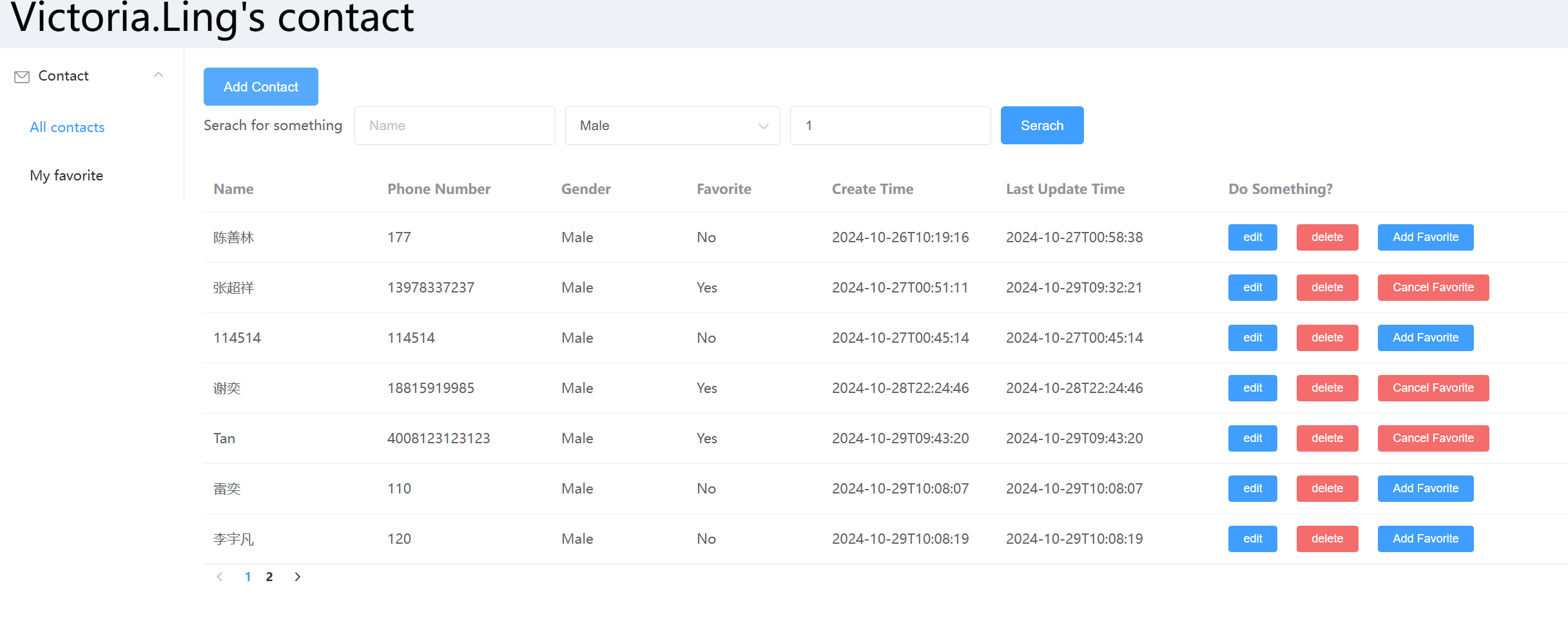Screen dimensions: 1568x623
Task: Select page 1 in pagination
Action: 247,577
